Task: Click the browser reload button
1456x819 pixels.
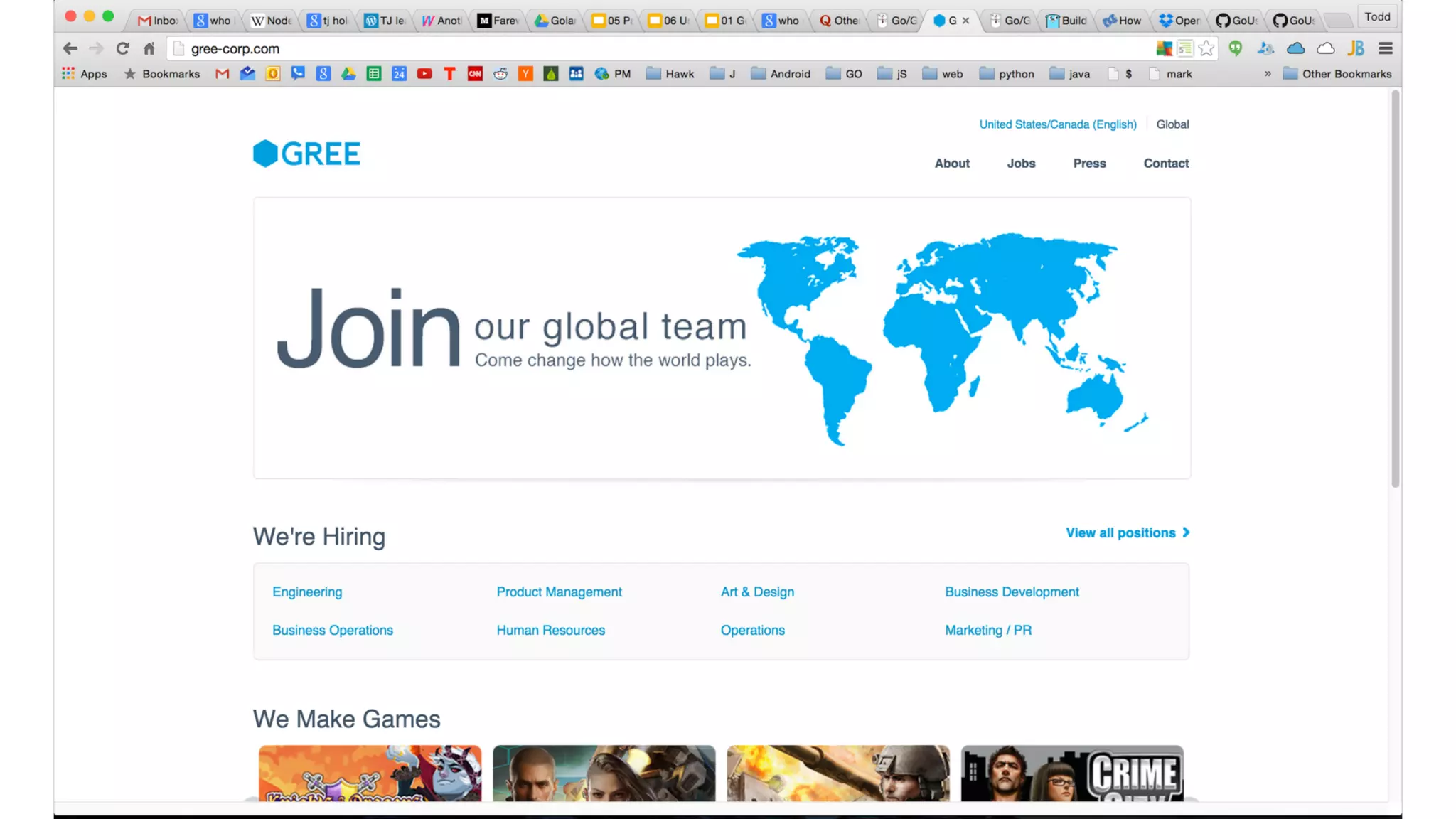Action: (122, 48)
